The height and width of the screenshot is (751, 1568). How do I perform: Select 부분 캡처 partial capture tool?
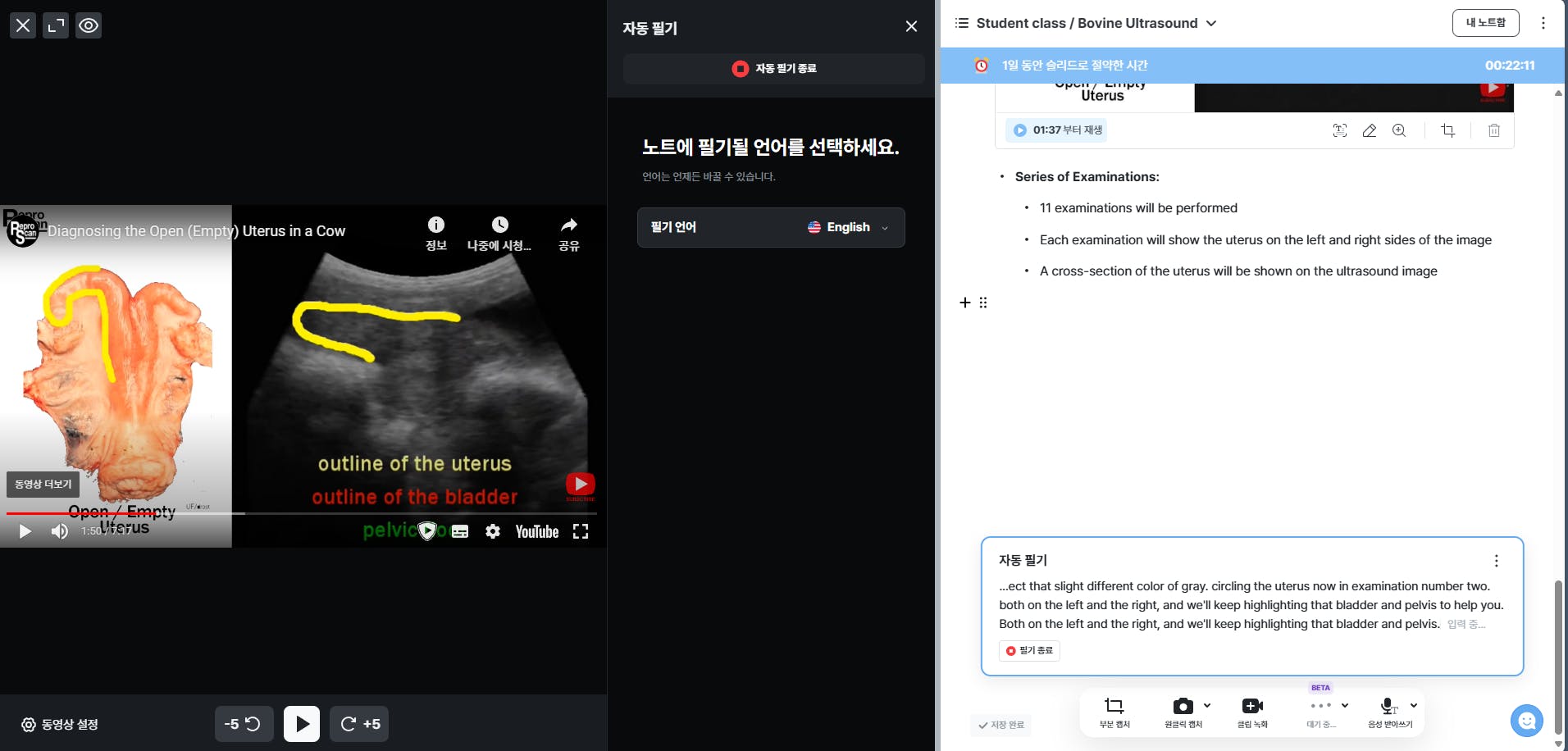(1114, 712)
